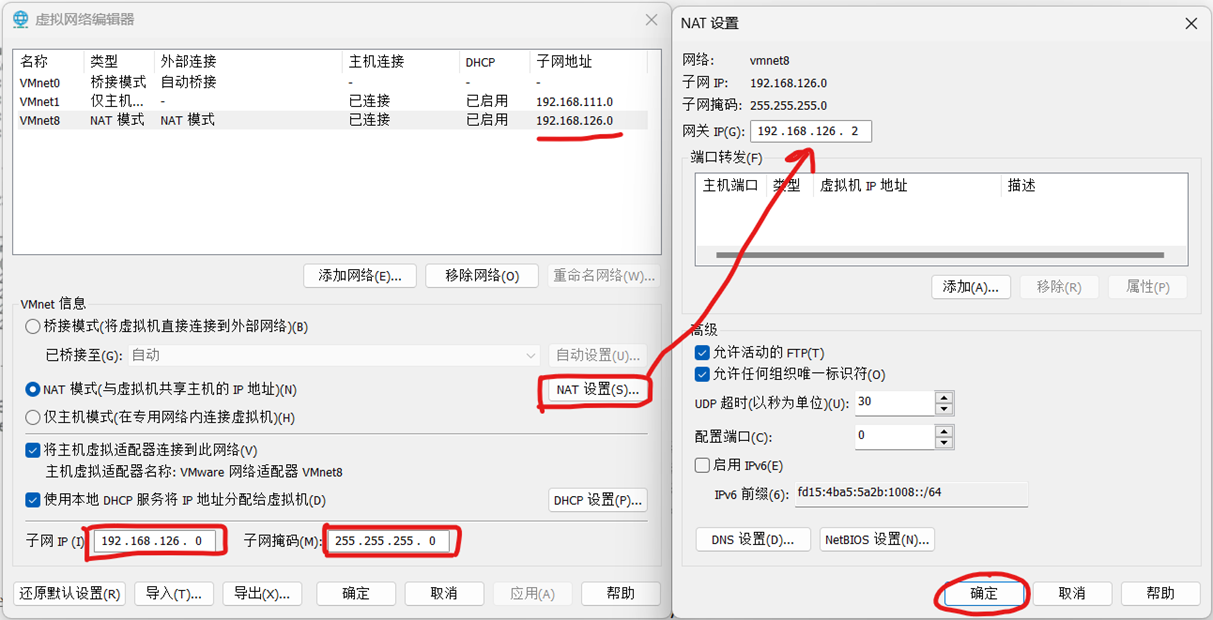The image size is (1213, 620).
Task: Select 桥接模式 radio button
Action: click(x=33, y=326)
